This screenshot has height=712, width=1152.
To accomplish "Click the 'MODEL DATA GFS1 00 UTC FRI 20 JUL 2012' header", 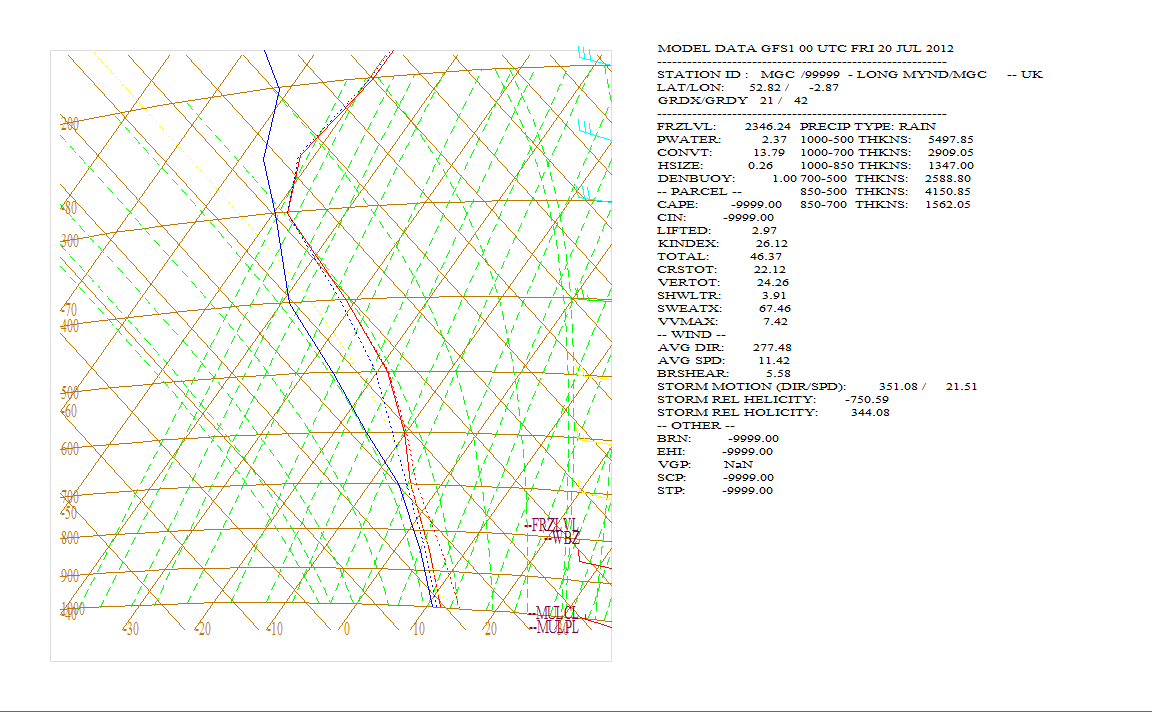I will coord(805,48).
